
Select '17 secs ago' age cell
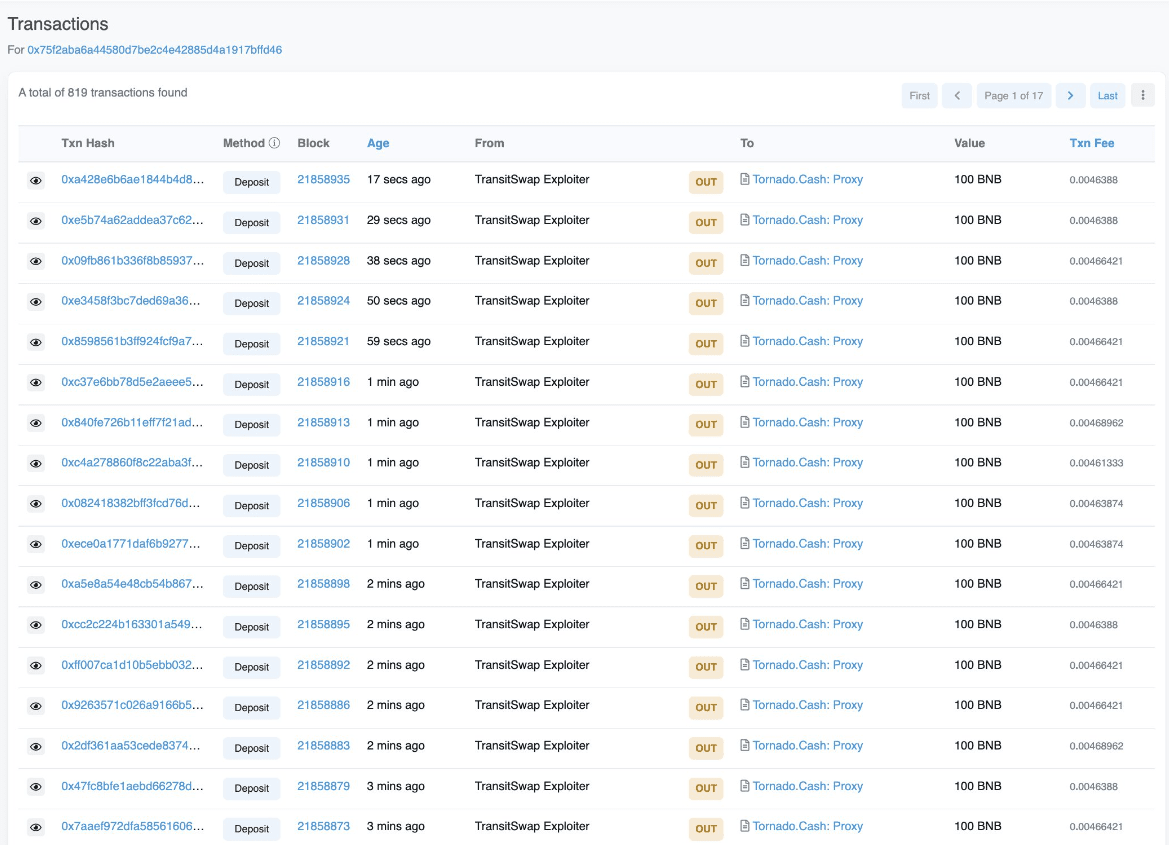[399, 180]
